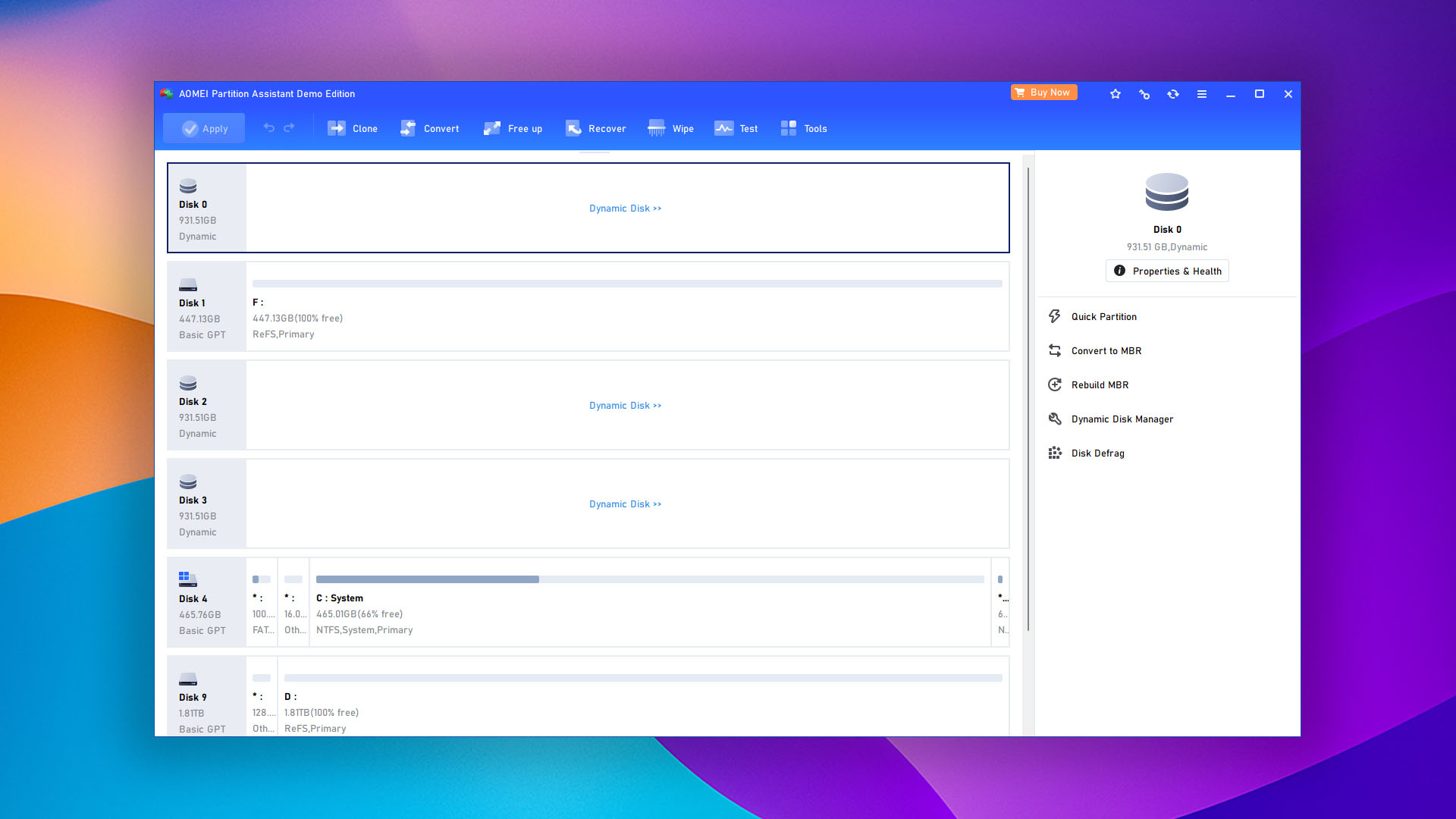
Task: Click the Free up toolbar icon
Action: 492,128
